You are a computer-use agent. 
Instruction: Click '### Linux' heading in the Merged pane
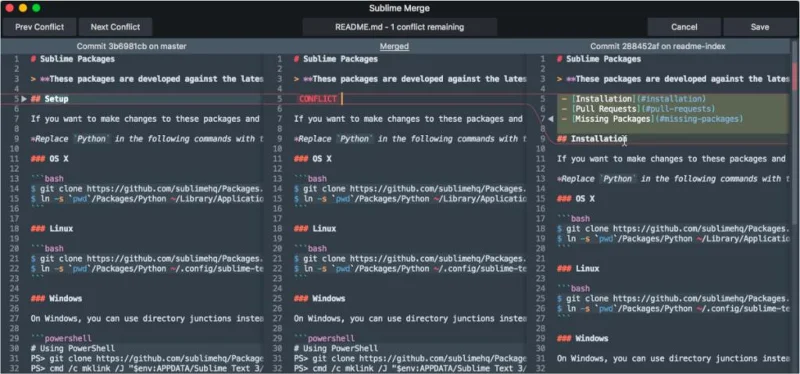point(315,229)
